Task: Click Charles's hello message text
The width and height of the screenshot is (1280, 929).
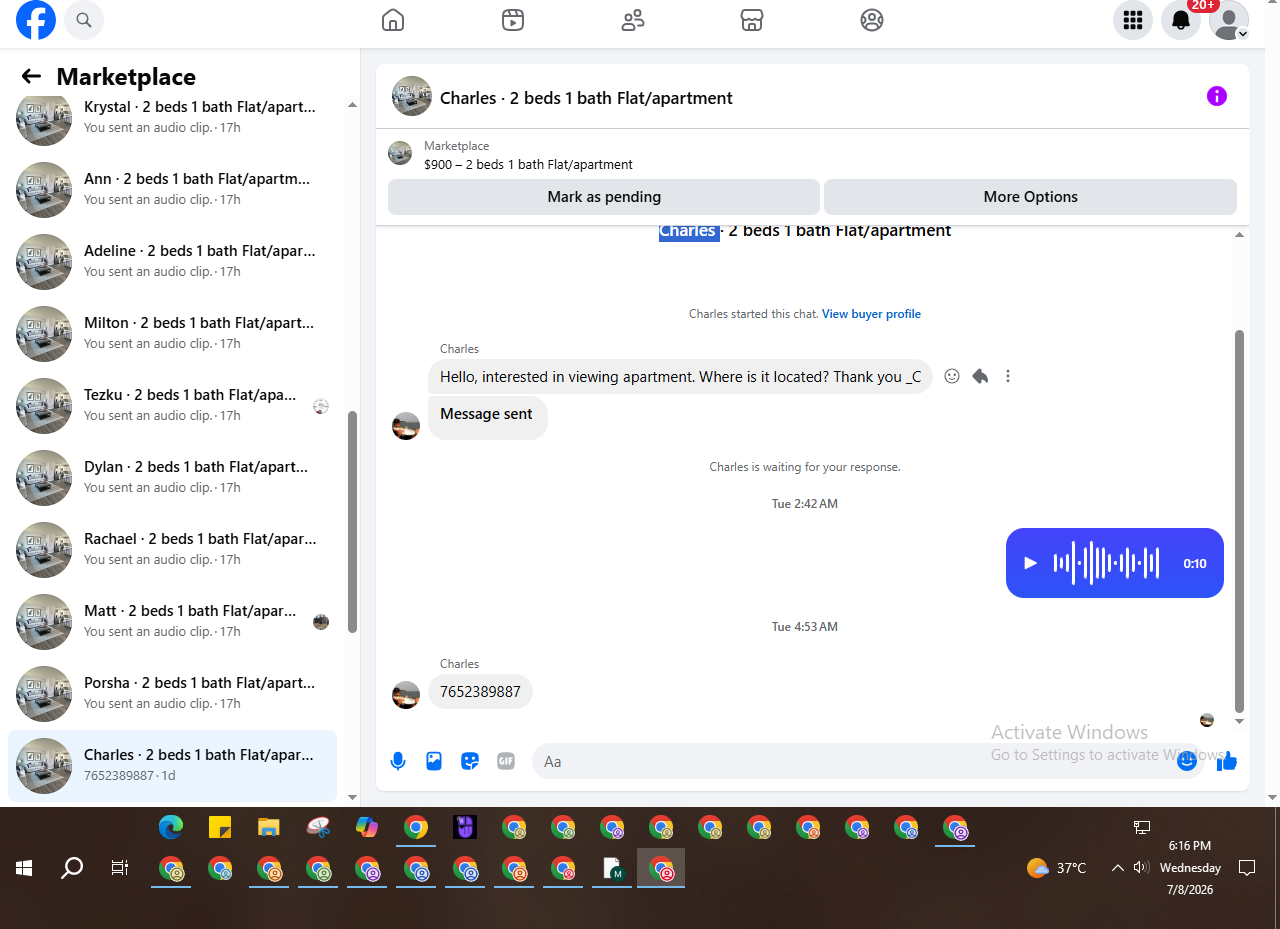Action: point(680,377)
